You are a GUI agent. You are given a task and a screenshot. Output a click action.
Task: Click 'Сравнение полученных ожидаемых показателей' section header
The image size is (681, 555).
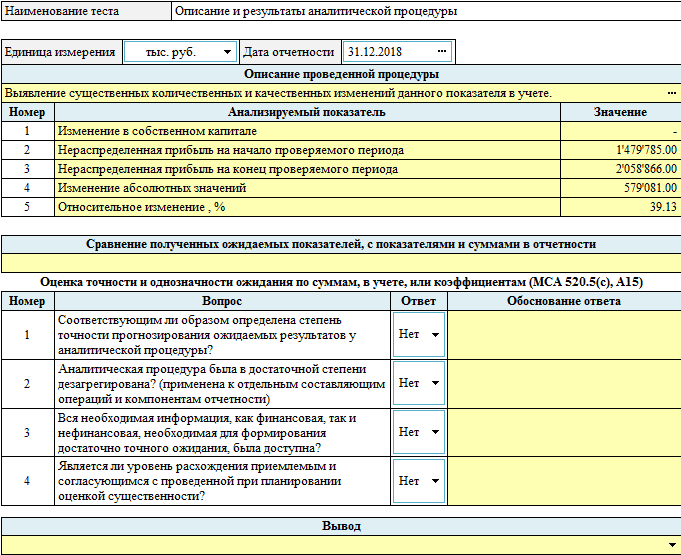pyautogui.click(x=341, y=244)
